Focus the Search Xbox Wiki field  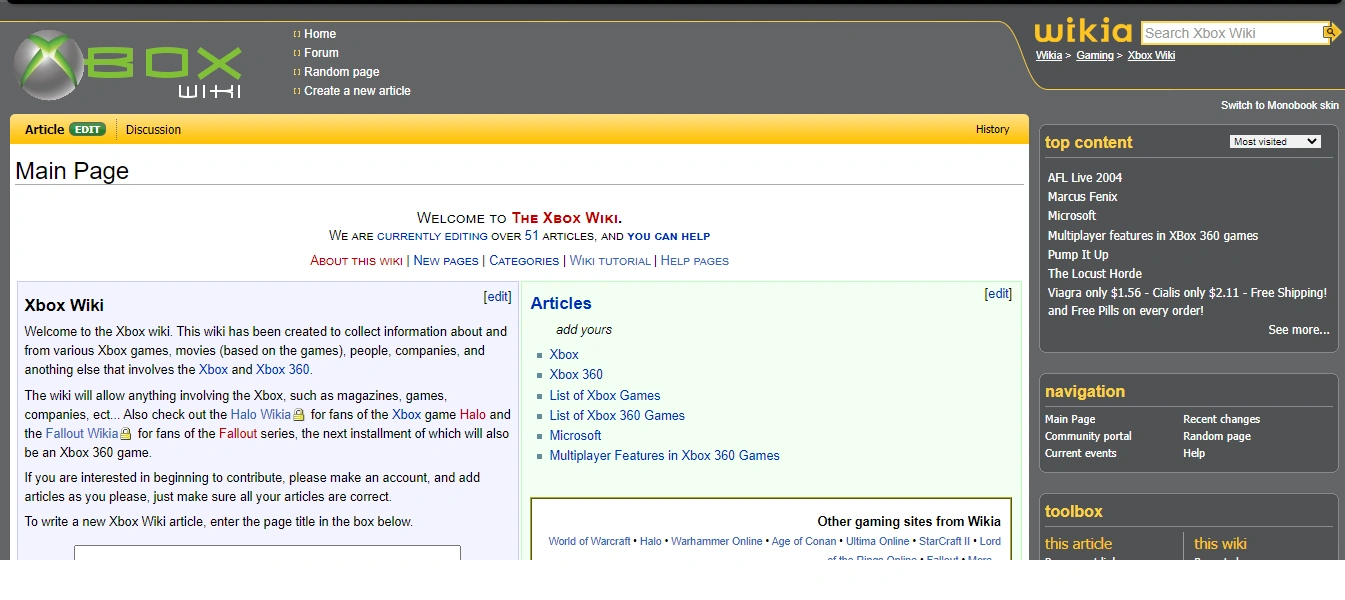(1231, 33)
